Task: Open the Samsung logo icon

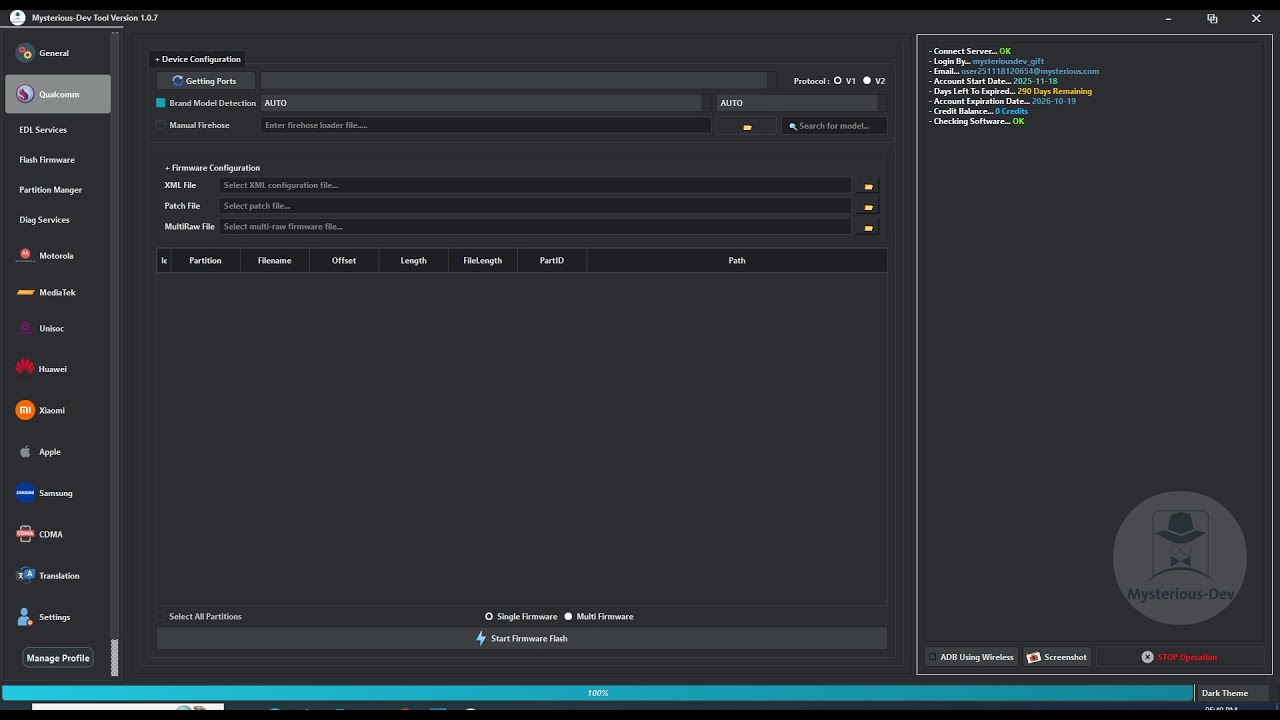Action: click(25, 493)
